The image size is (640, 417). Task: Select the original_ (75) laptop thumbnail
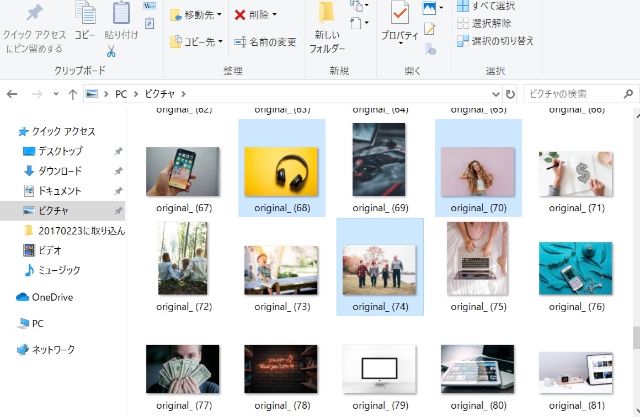tap(478, 258)
